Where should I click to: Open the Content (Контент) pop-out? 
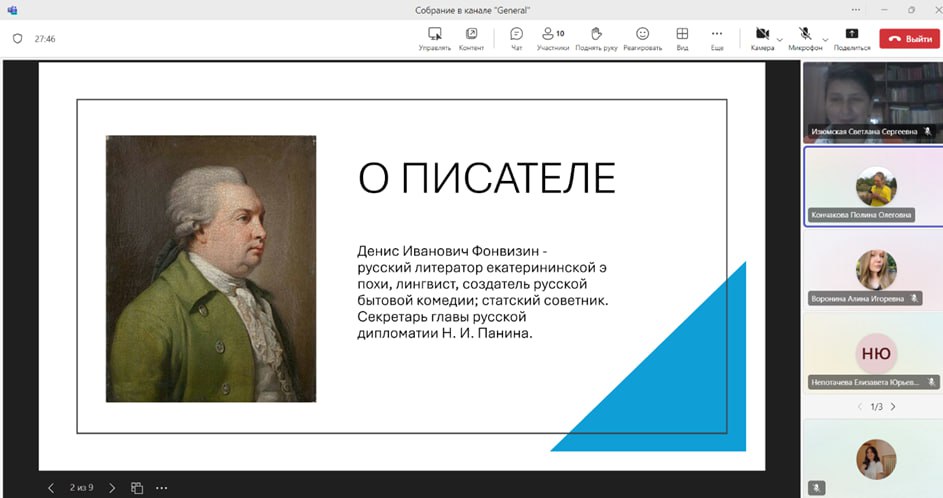tap(471, 38)
